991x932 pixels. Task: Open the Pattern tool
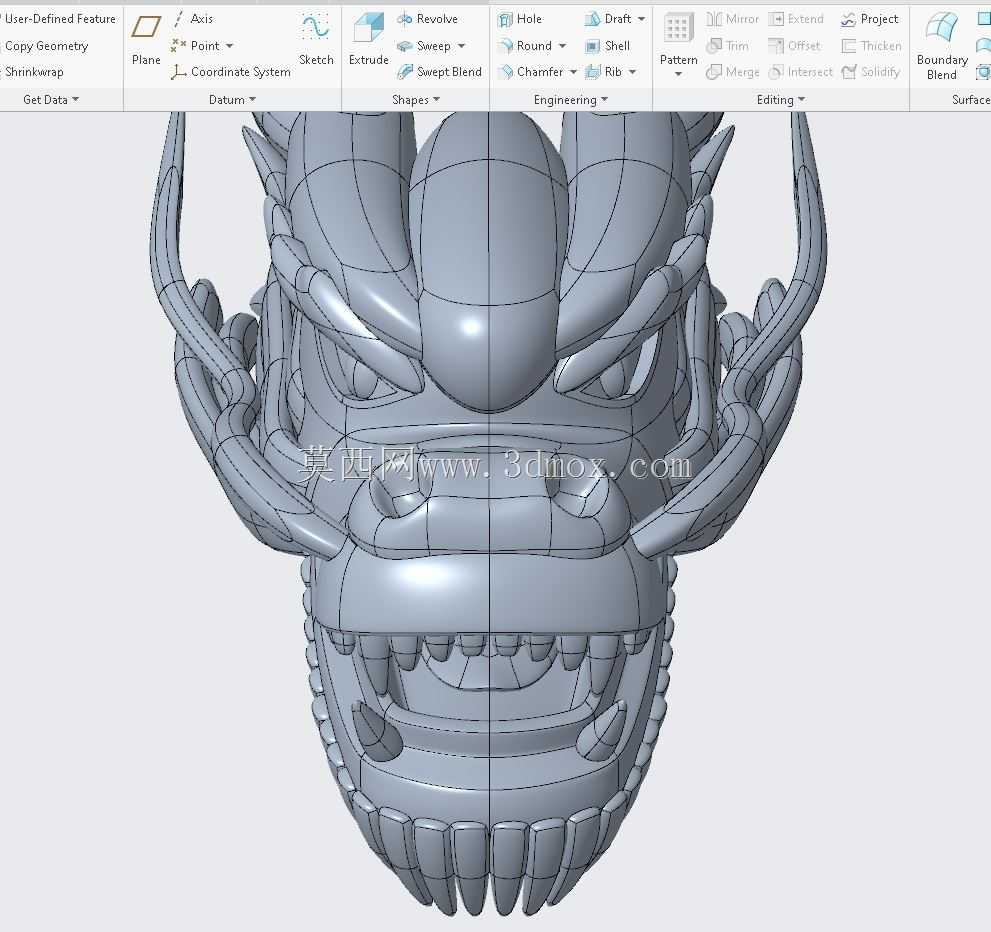click(x=678, y=40)
